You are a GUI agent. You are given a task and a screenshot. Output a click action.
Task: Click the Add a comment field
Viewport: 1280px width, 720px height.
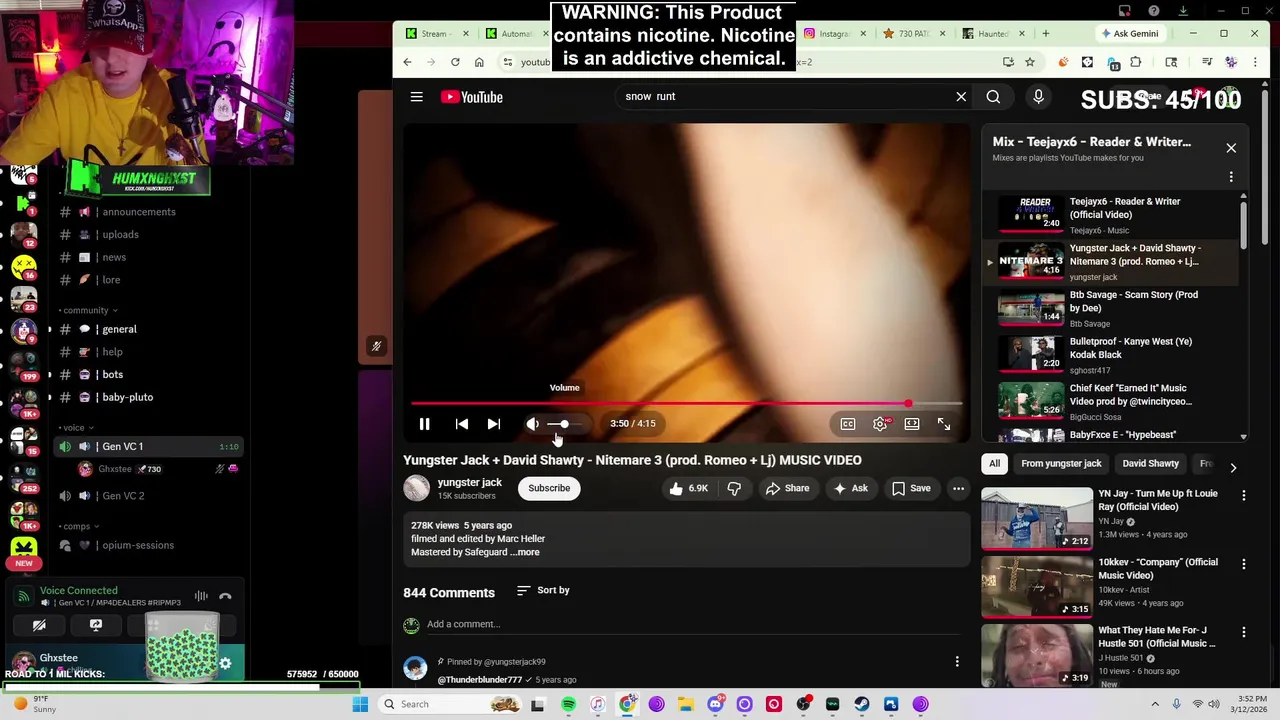coord(693,624)
